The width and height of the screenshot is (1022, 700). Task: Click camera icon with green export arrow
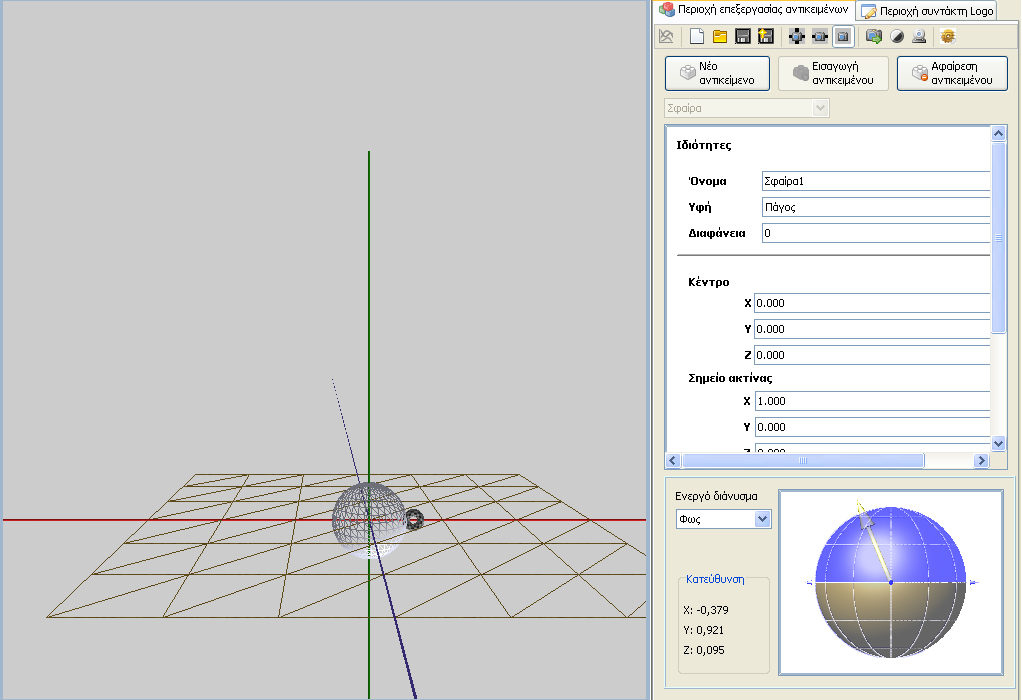(873, 36)
